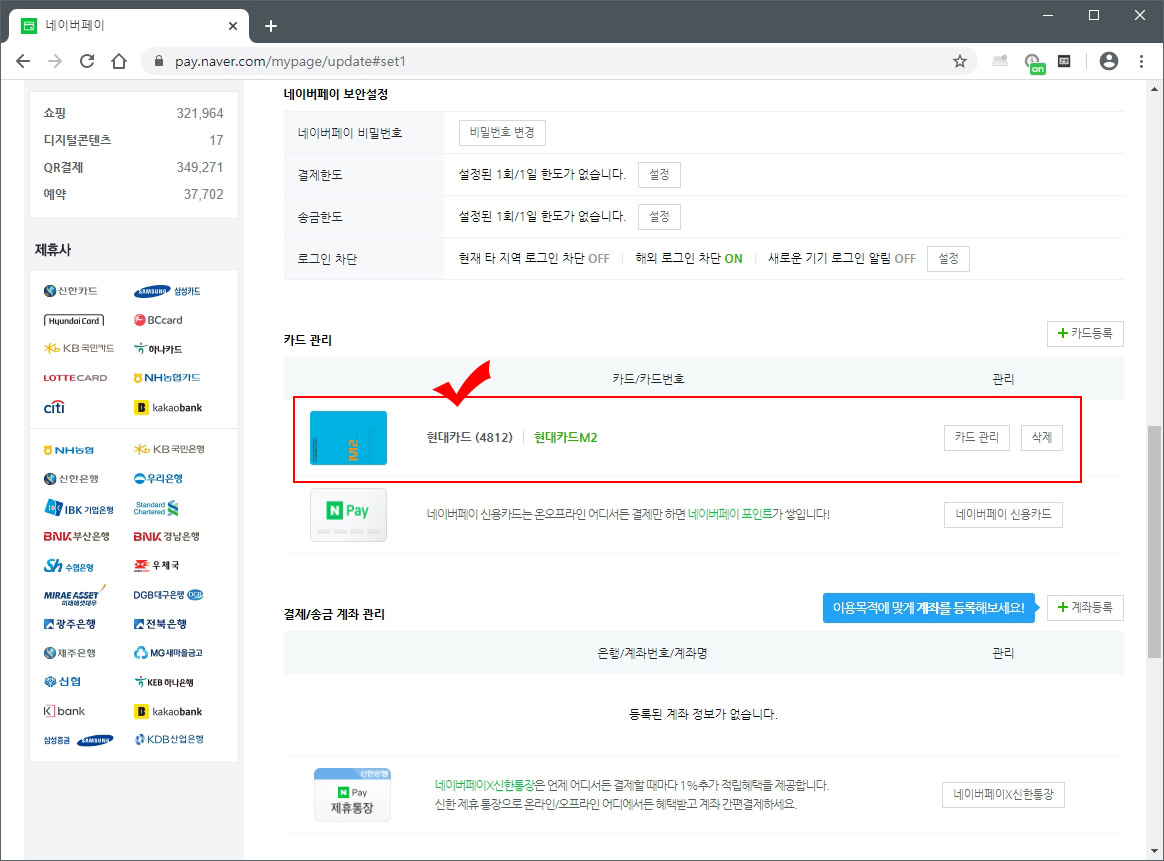
Task: Bookmark this page with the star icon
Action: coord(960,62)
